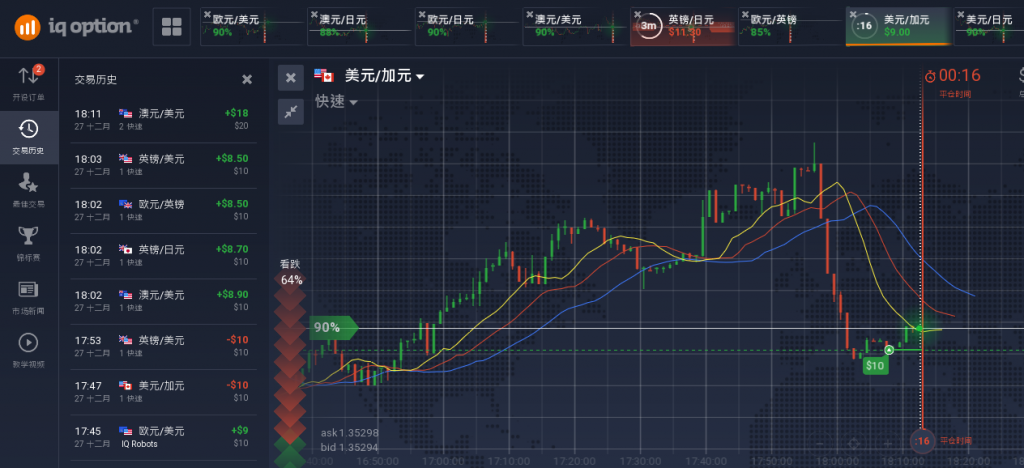This screenshot has width=1024, height=468.
Task: Open the 快速 option type dropdown
Action: click(336, 101)
